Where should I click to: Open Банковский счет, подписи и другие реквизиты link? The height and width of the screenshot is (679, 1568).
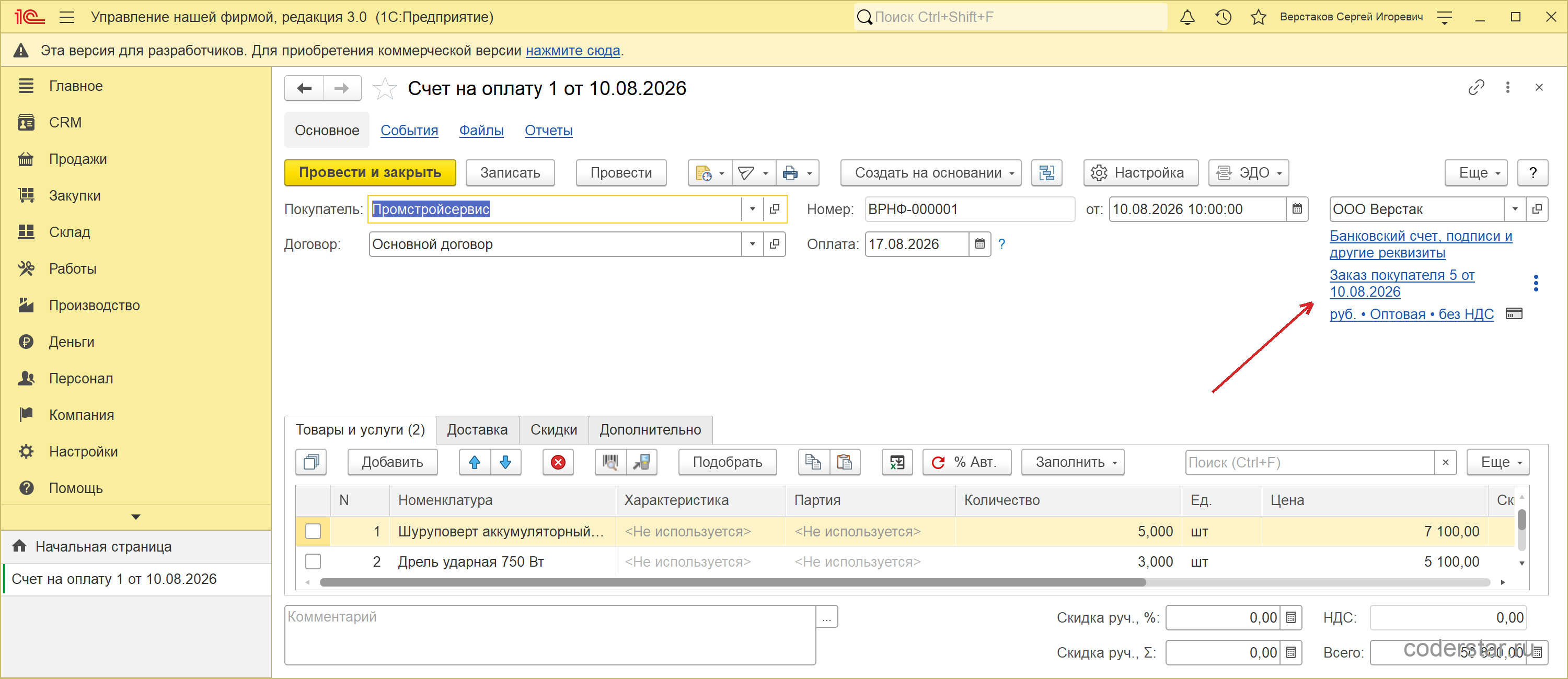click(1421, 244)
